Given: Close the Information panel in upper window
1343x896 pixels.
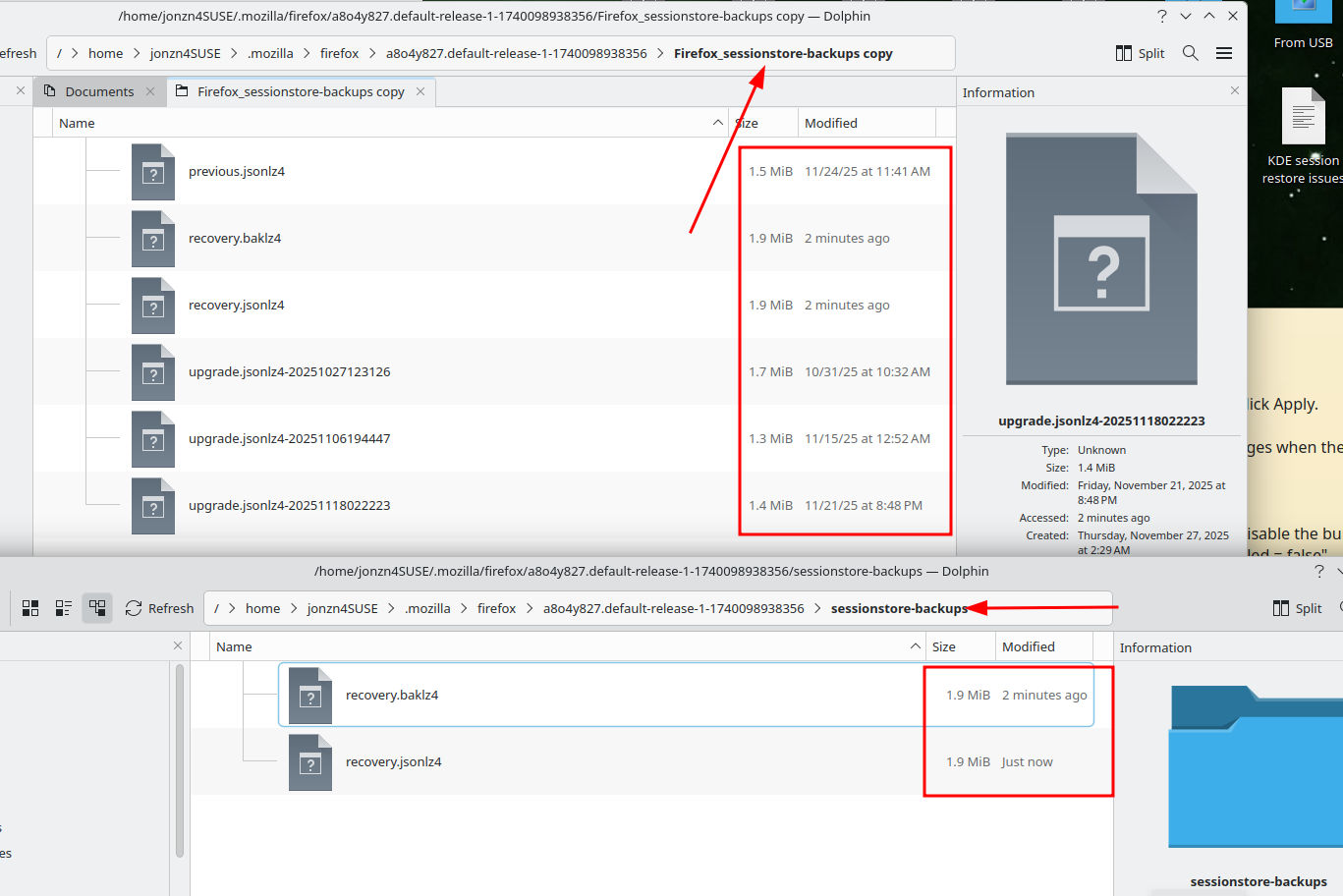Looking at the screenshot, I should (1235, 90).
